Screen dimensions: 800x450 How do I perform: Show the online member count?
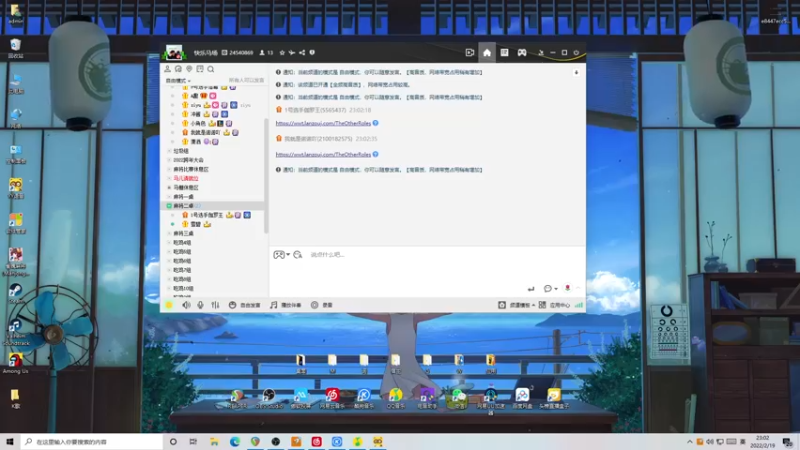click(x=266, y=53)
